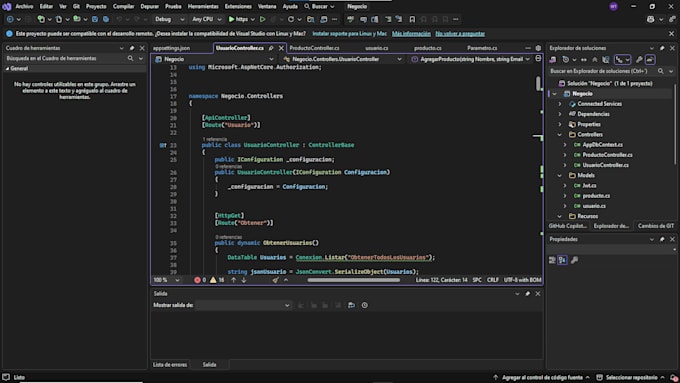Open property pages wrench in Propiedades panel
This screenshot has width=680, height=383.
tap(574, 260)
